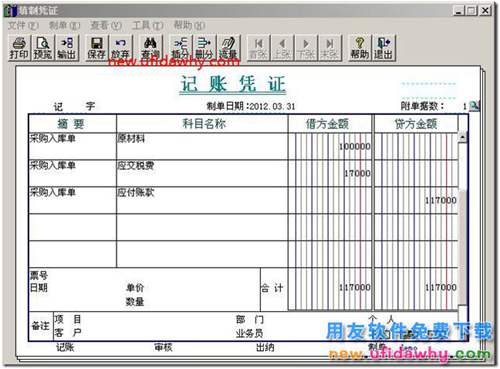The image size is (500, 369).
Task: Save the voucher with 保存
Action: tap(96, 48)
